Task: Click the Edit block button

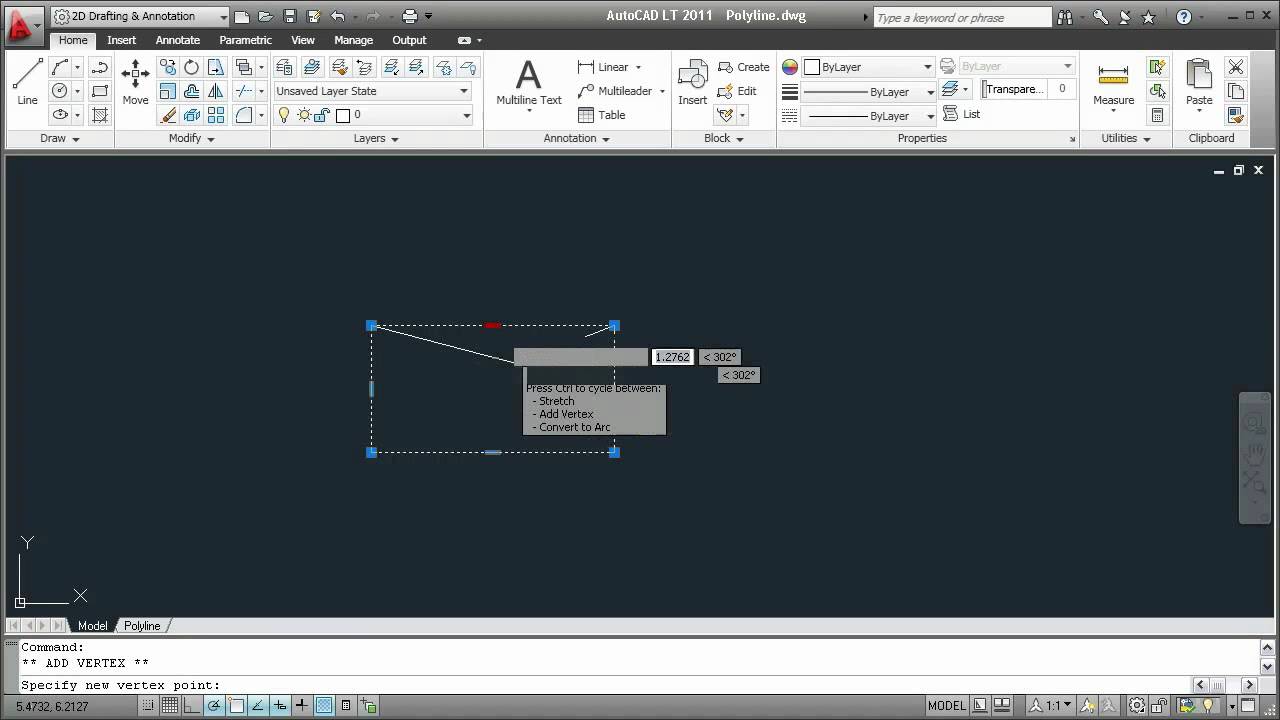Action: click(x=738, y=91)
